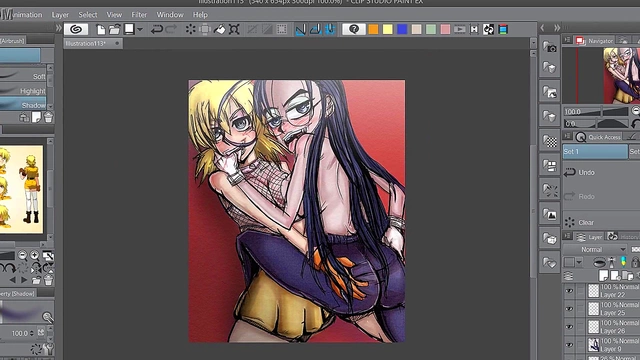This screenshot has height=360, width=640.
Task: Create a new document via page icon
Action: pos(100,29)
